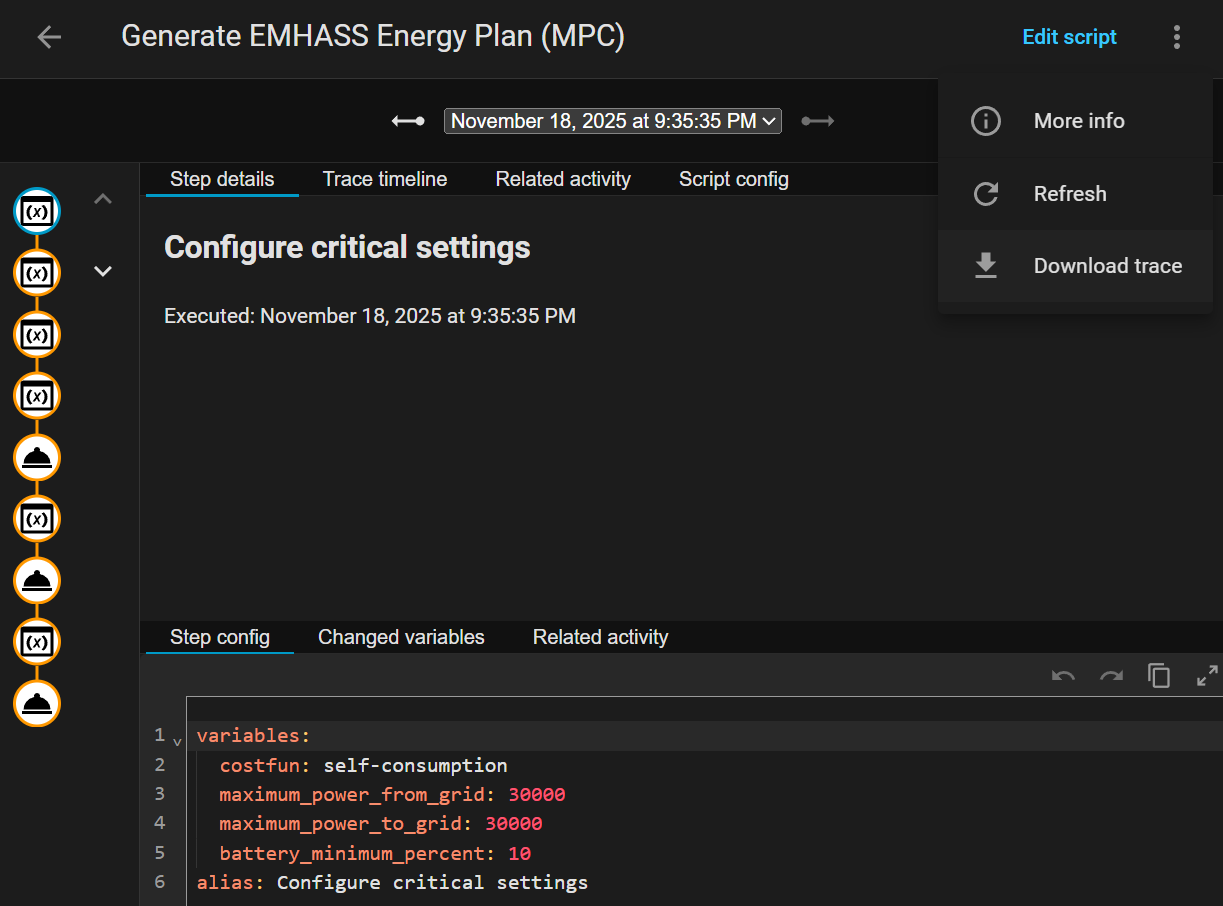Screen dimensions: 1223x906
Task: Click the up chevron beside the graph
Action: [103, 199]
